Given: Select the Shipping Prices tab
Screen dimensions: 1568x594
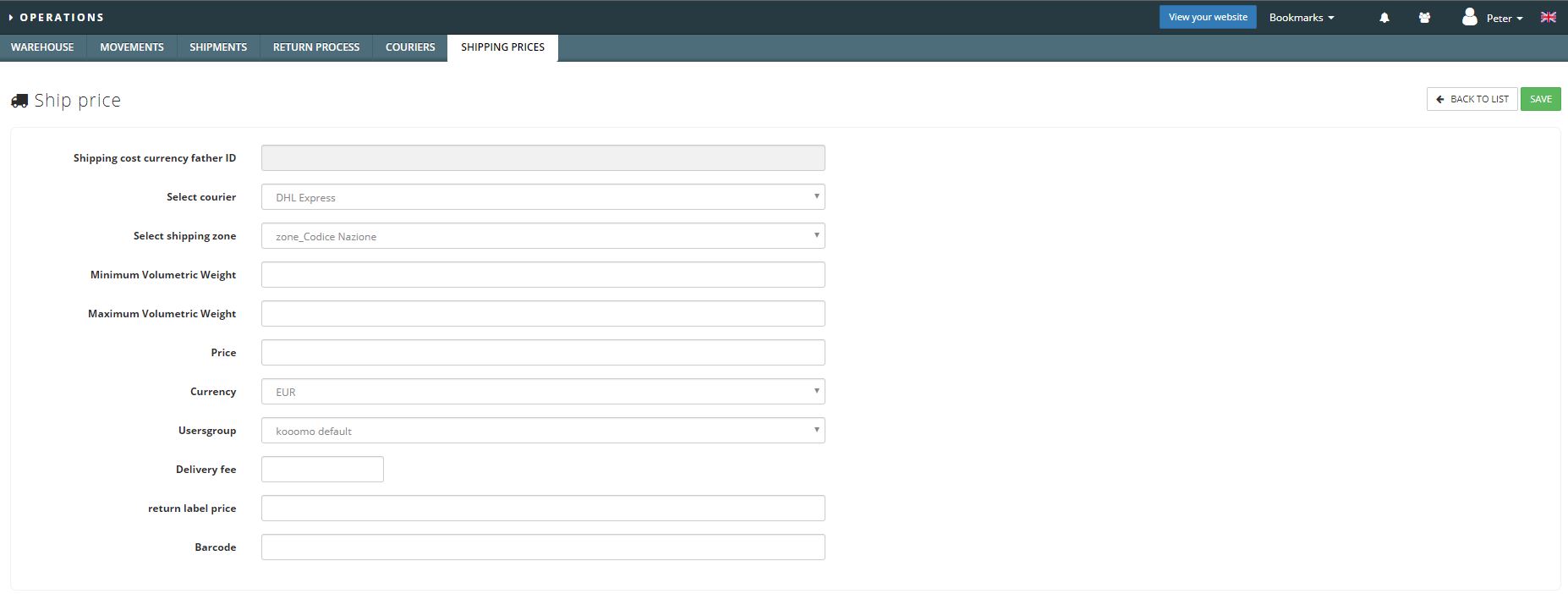Looking at the screenshot, I should [502, 47].
